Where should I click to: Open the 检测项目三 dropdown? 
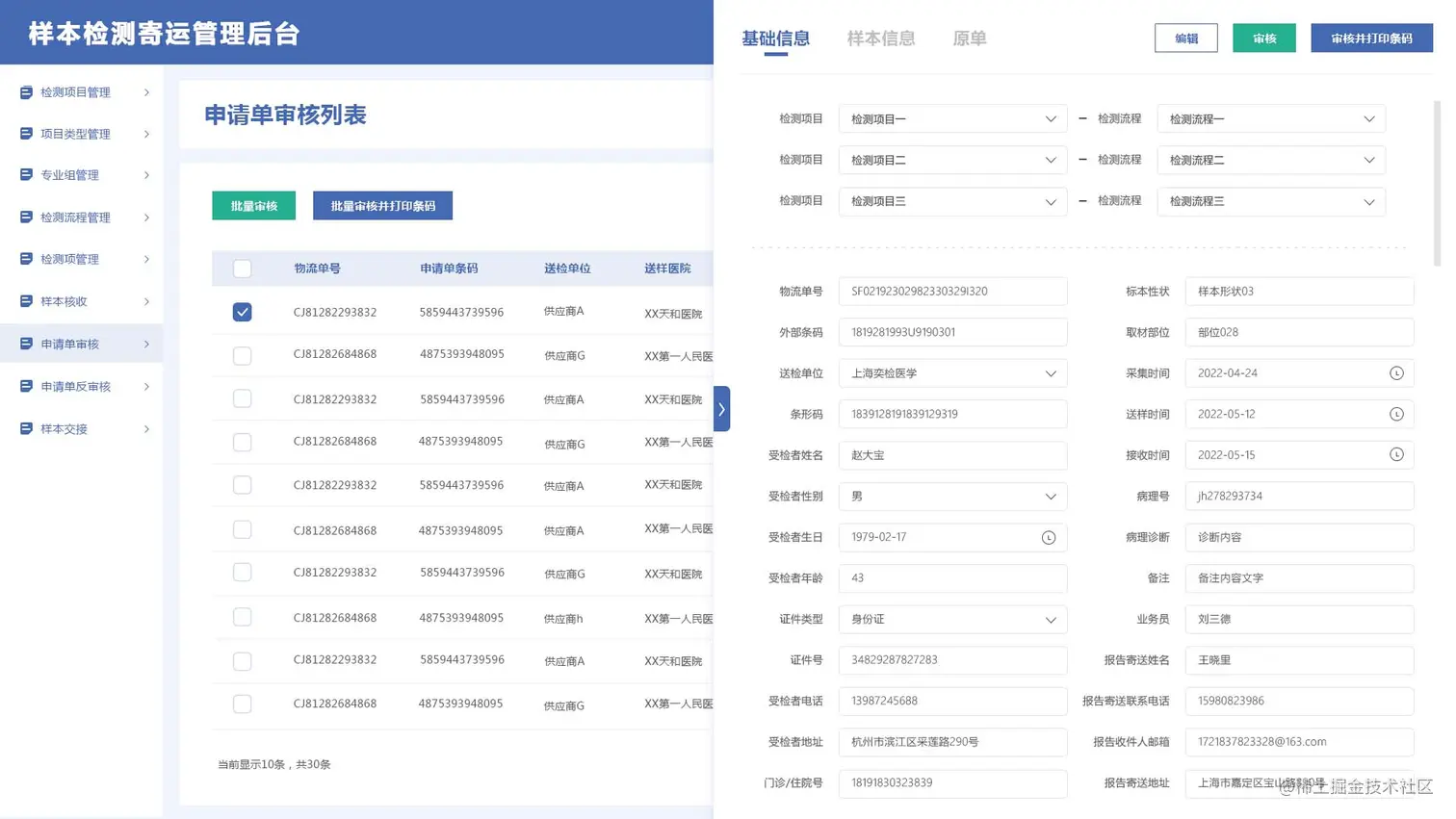(x=952, y=201)
